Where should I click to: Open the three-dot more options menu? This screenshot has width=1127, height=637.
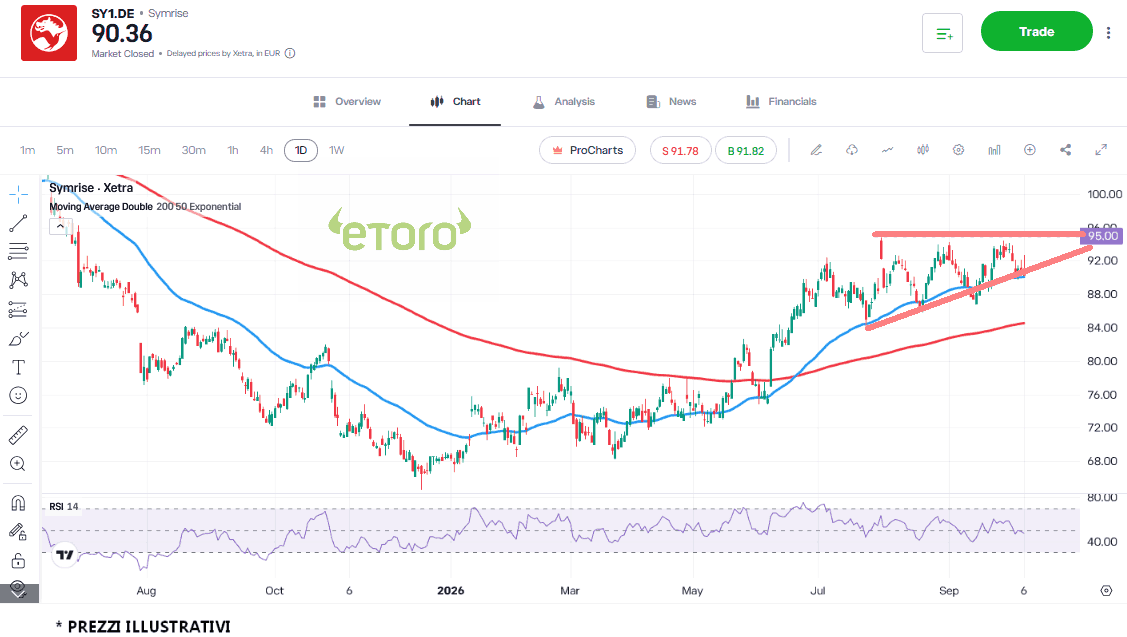(x=1108, y=32)
